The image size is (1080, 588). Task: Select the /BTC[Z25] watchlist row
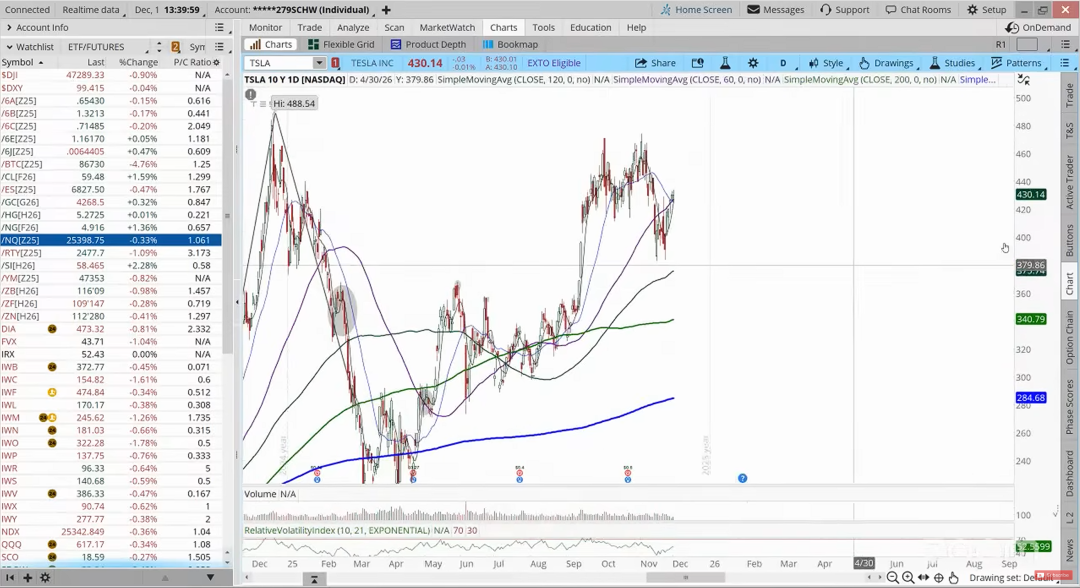[111, 164]
